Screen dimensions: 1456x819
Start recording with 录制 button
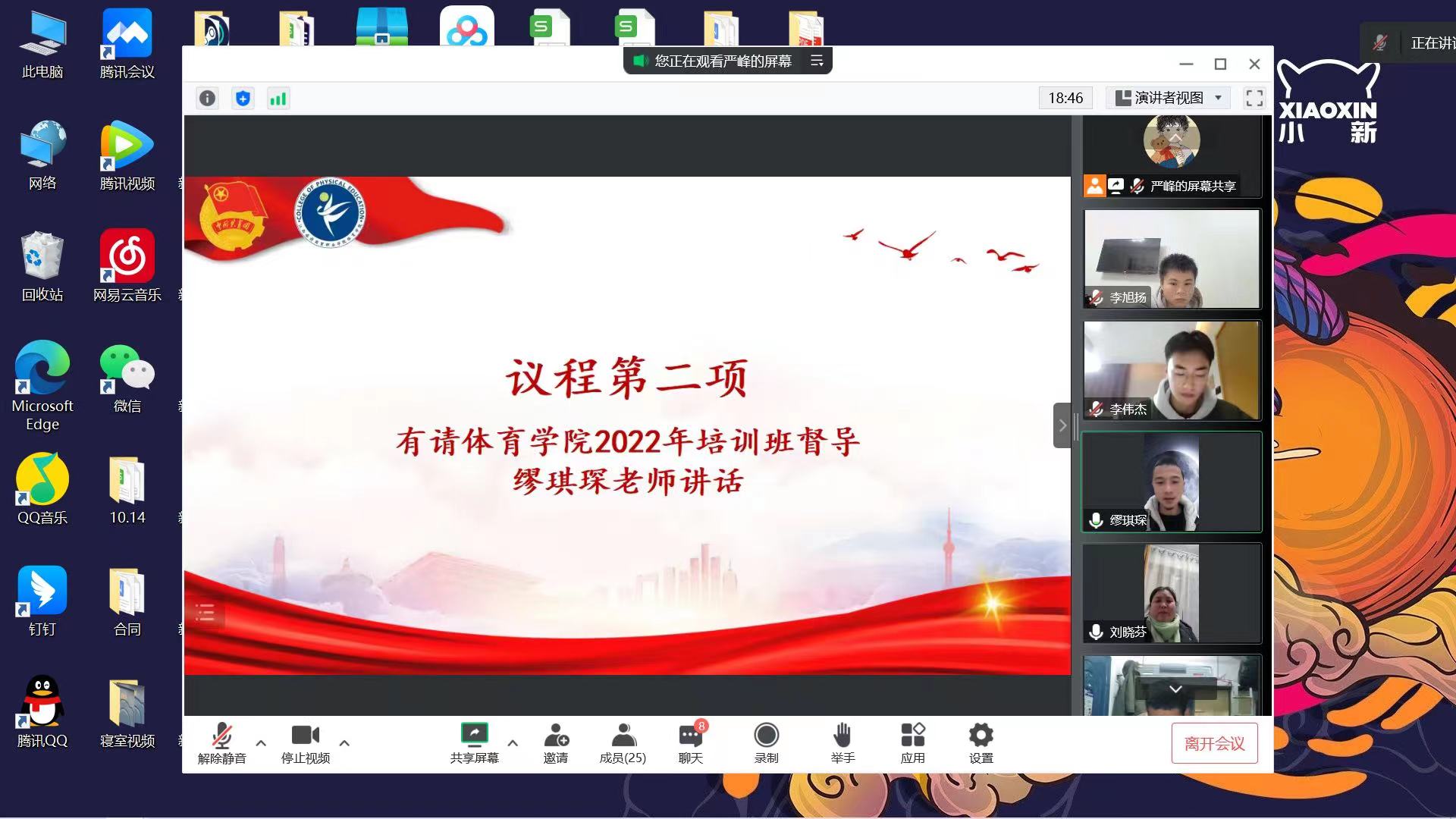[x=767, y=743]
